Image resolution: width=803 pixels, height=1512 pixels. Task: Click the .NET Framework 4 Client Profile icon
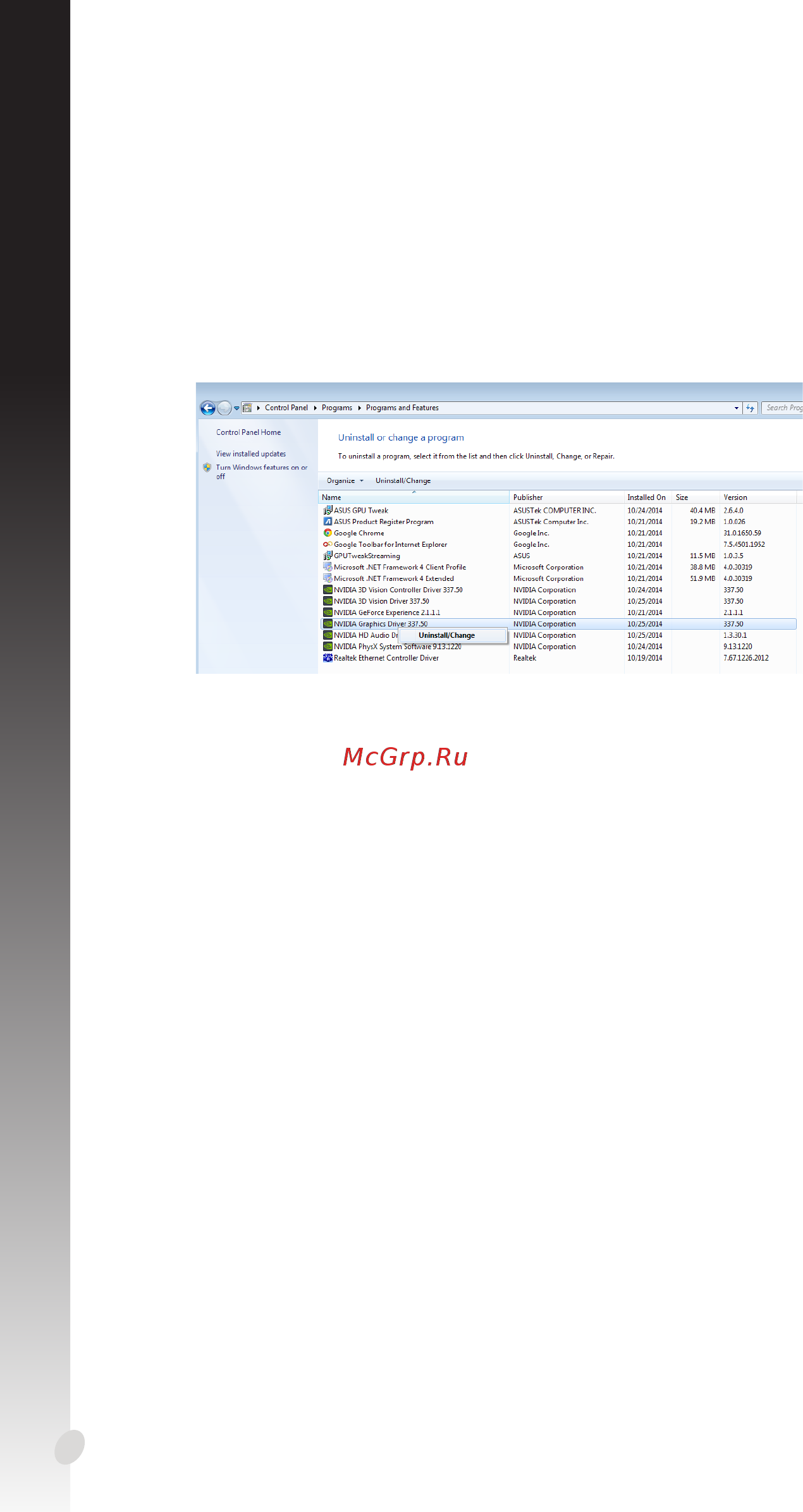[x=328, y=567]
